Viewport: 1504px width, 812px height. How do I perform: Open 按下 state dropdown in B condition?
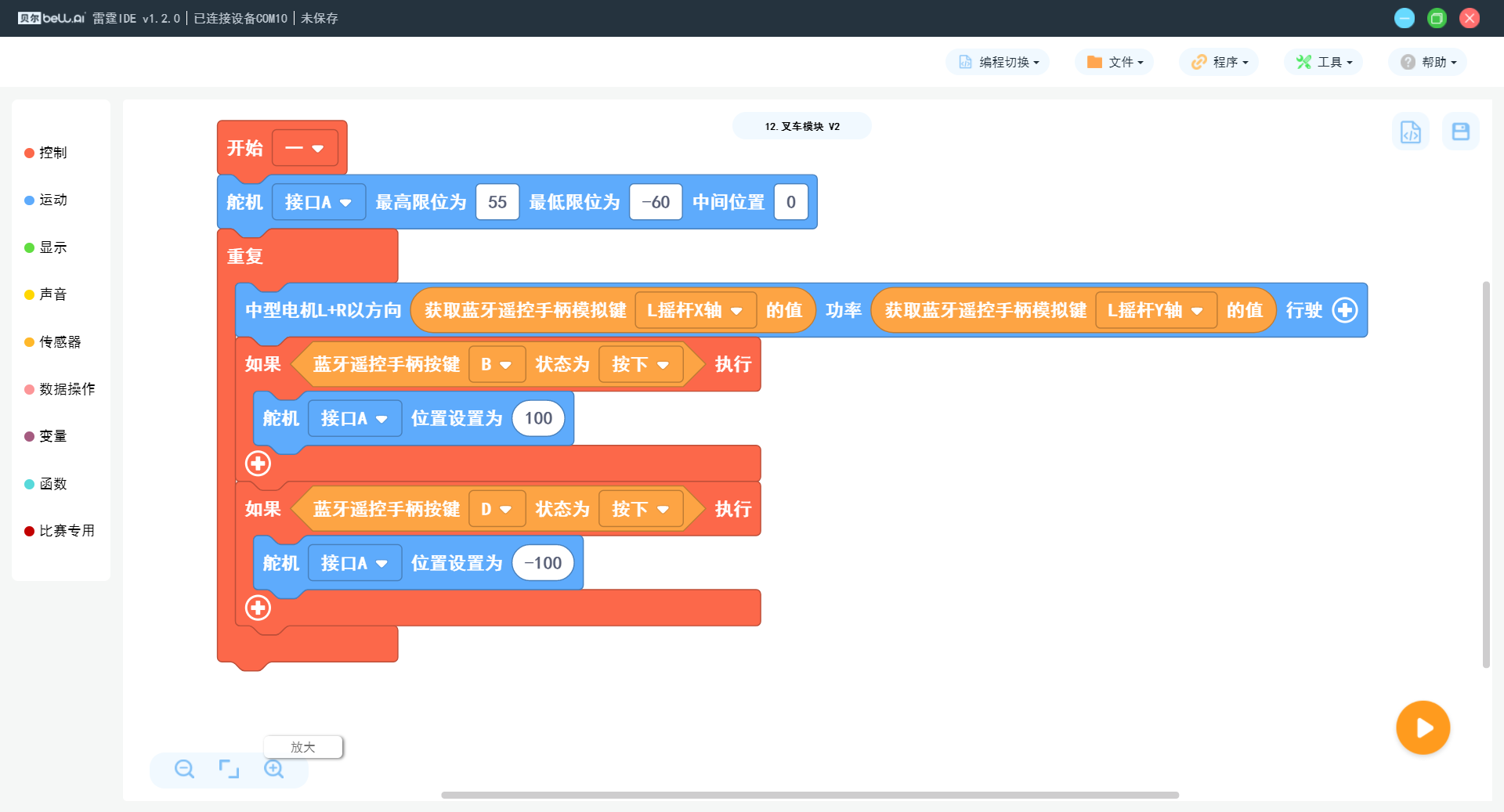641,364
